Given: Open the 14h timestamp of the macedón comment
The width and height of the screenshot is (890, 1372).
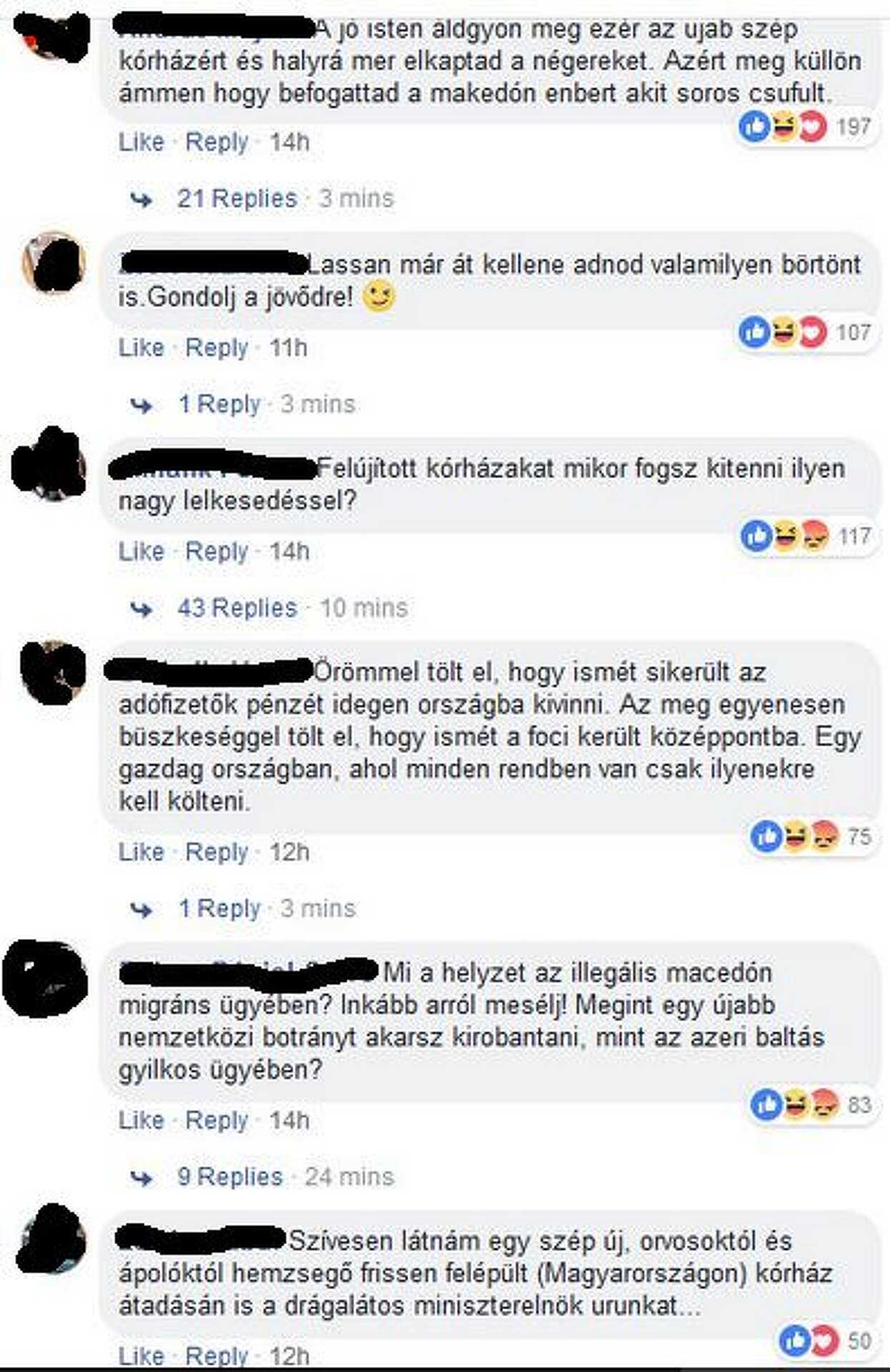Looking at the screenshot, I should tap(289, 1120).
